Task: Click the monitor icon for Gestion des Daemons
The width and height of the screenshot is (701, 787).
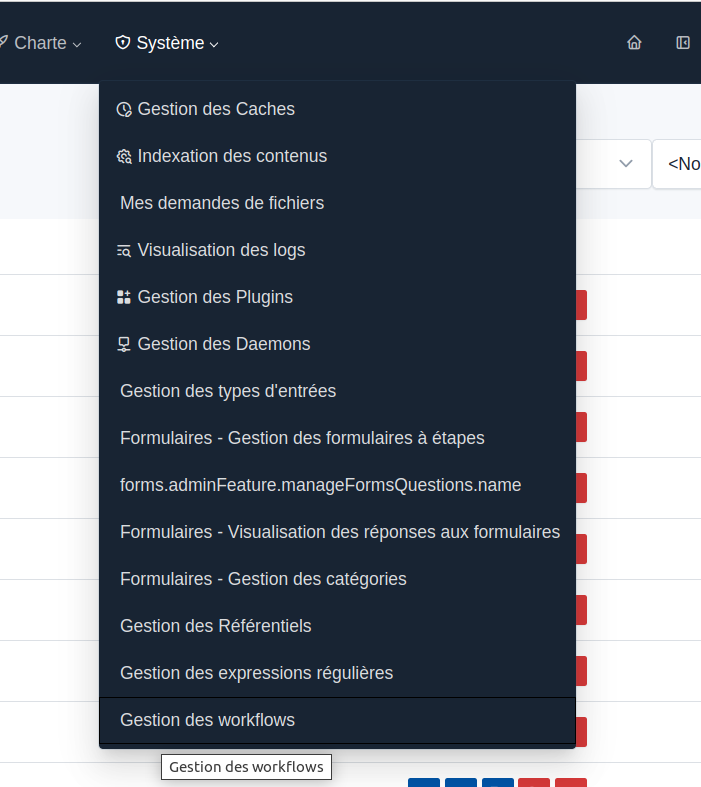Action: [x=124, y=344]
